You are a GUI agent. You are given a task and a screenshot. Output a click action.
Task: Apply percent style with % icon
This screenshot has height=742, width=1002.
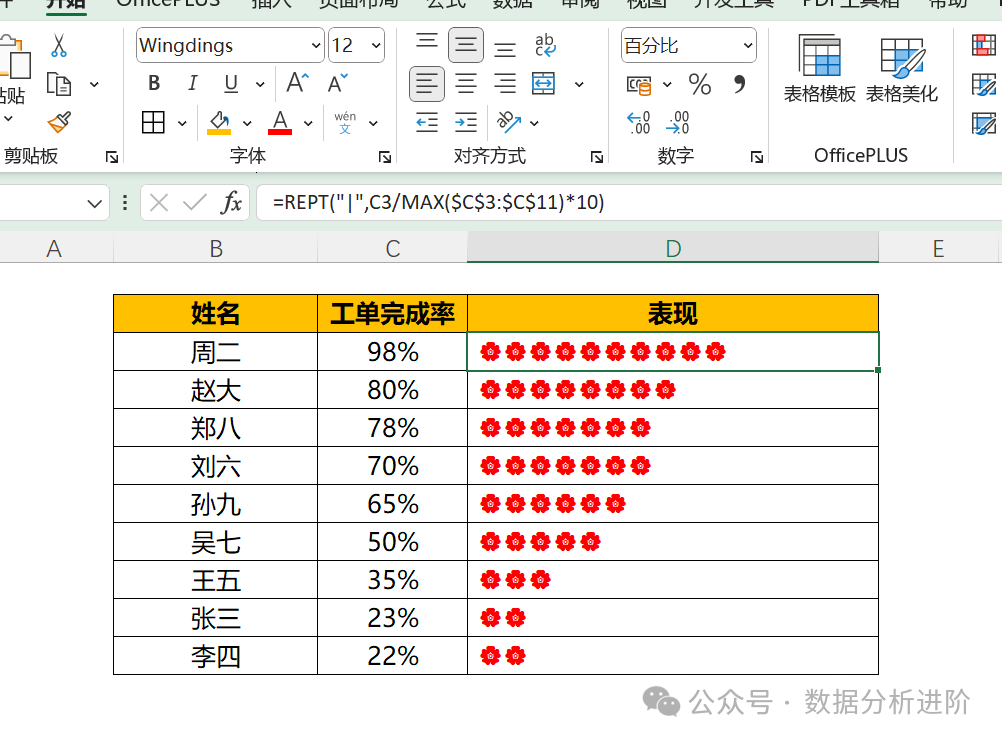[x=700, y=85]
